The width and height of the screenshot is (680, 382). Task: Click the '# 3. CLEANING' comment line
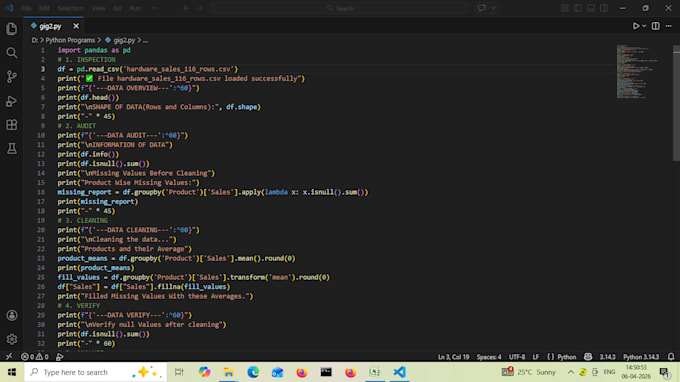(x=82, y=221)
